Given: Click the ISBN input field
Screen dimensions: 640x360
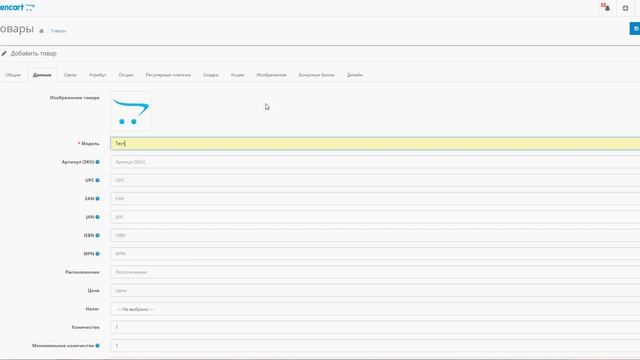Looking at the screenshot, I should (375, 236).
